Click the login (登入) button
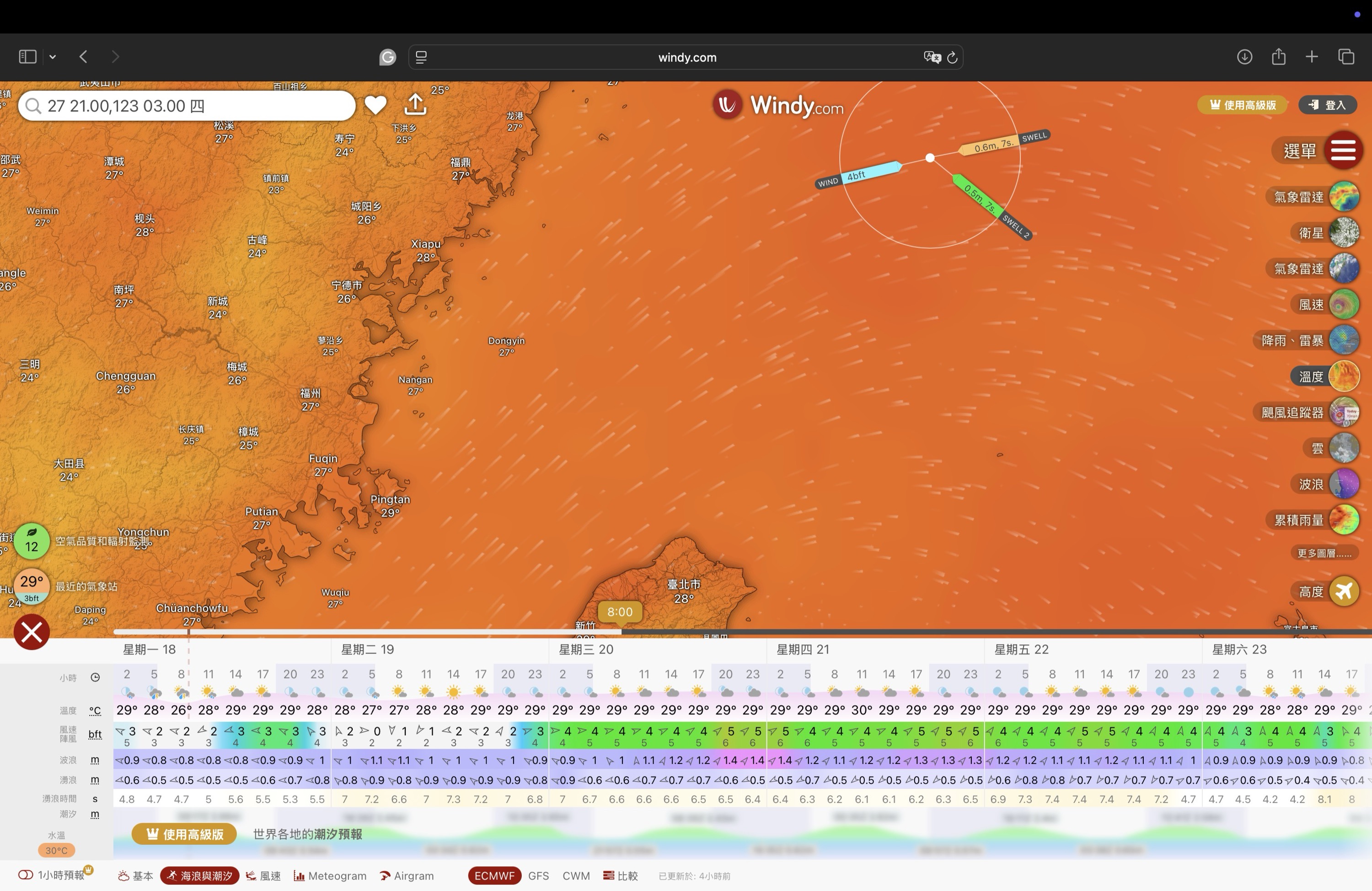The width and height of the screenshot is (1372, 891). (x=1327, y=105)
